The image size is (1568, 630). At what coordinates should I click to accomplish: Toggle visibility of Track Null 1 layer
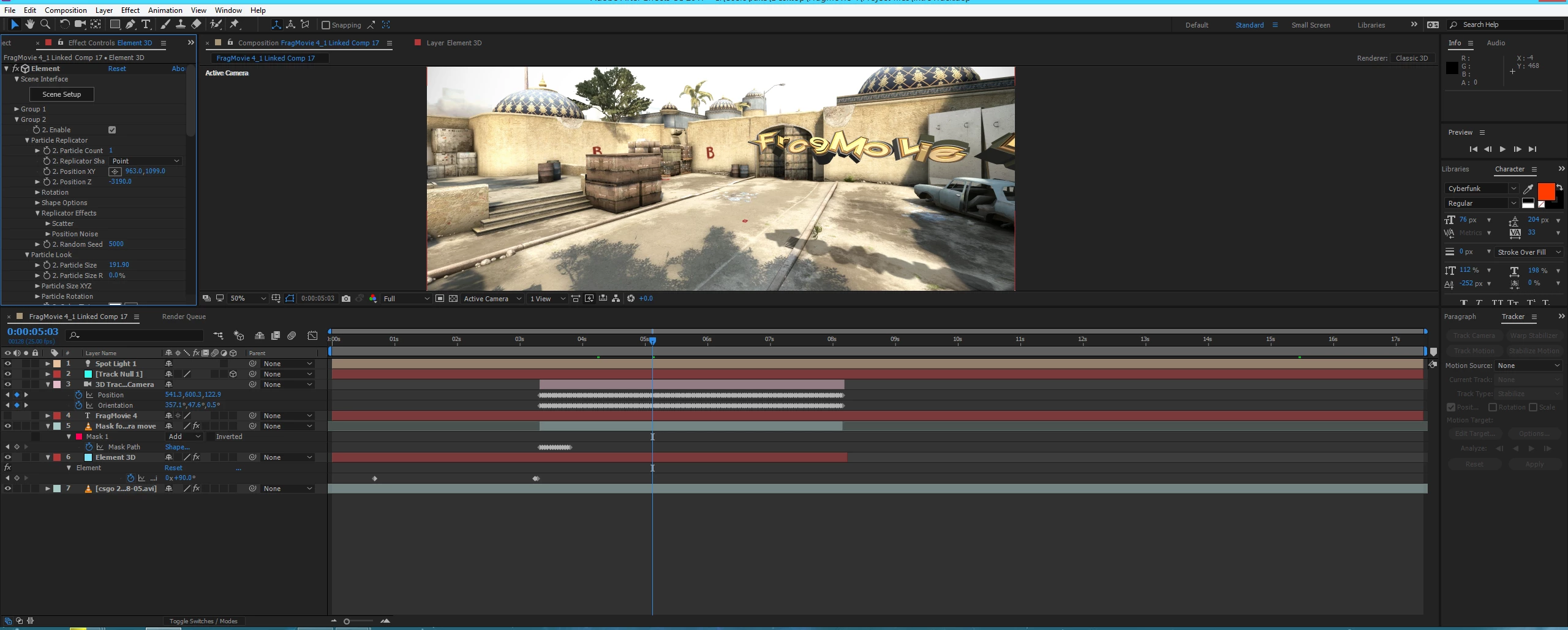(8, 374)
